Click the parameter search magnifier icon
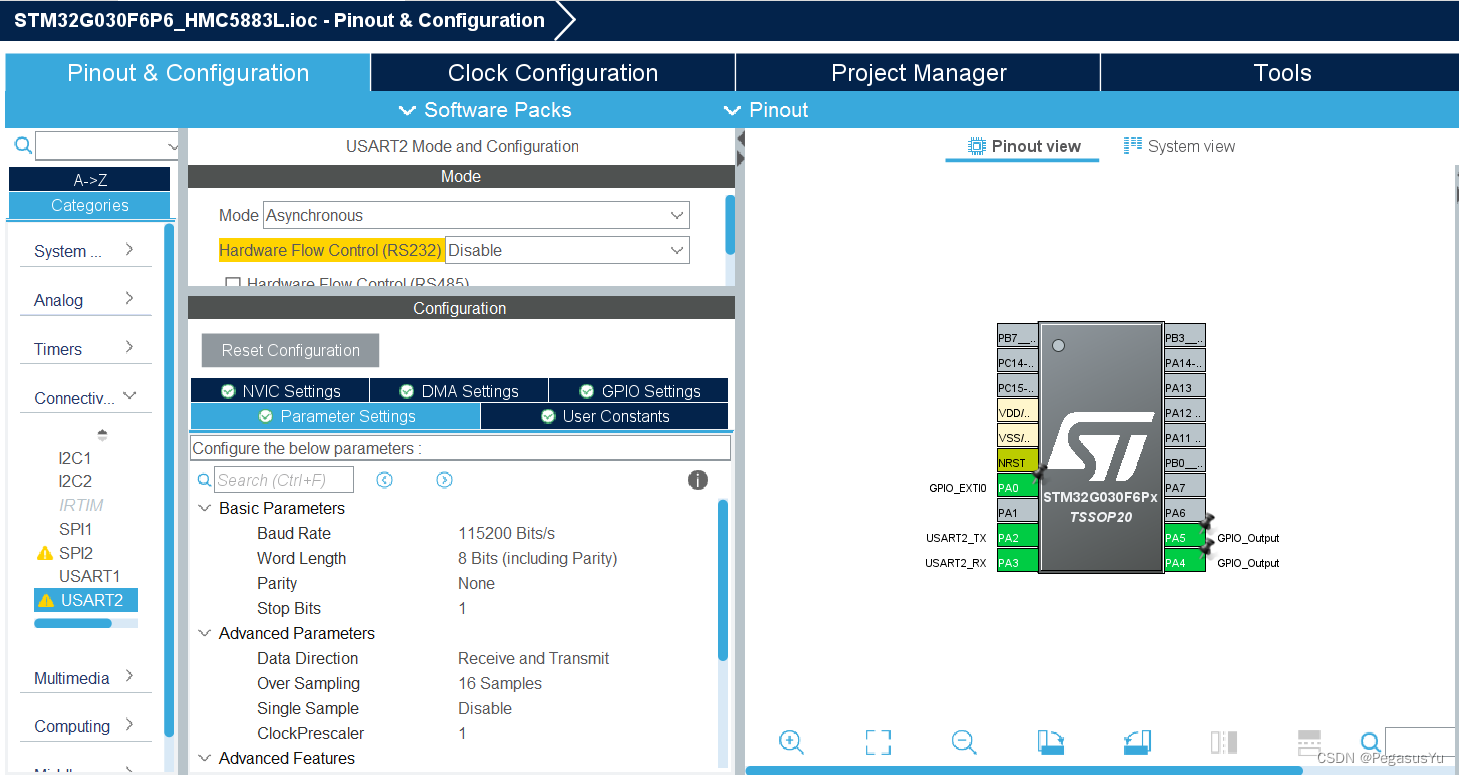The image size is (1459, 775). 204,480
